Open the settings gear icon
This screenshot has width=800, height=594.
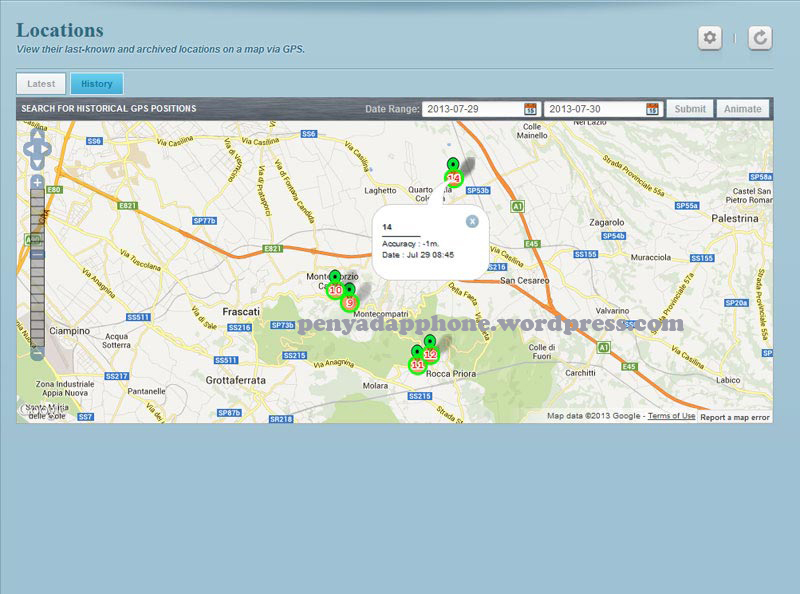pyautogui.click(x=710, y=38)
